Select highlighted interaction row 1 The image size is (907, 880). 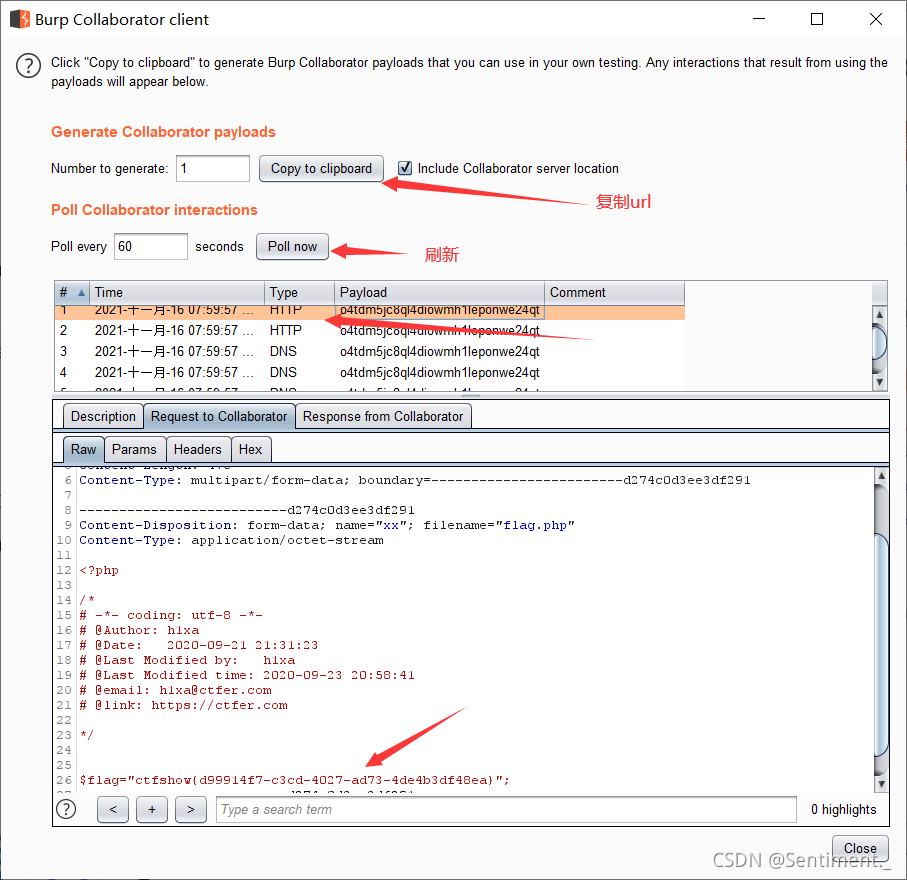pyautogui.click(x=370, y=312)
